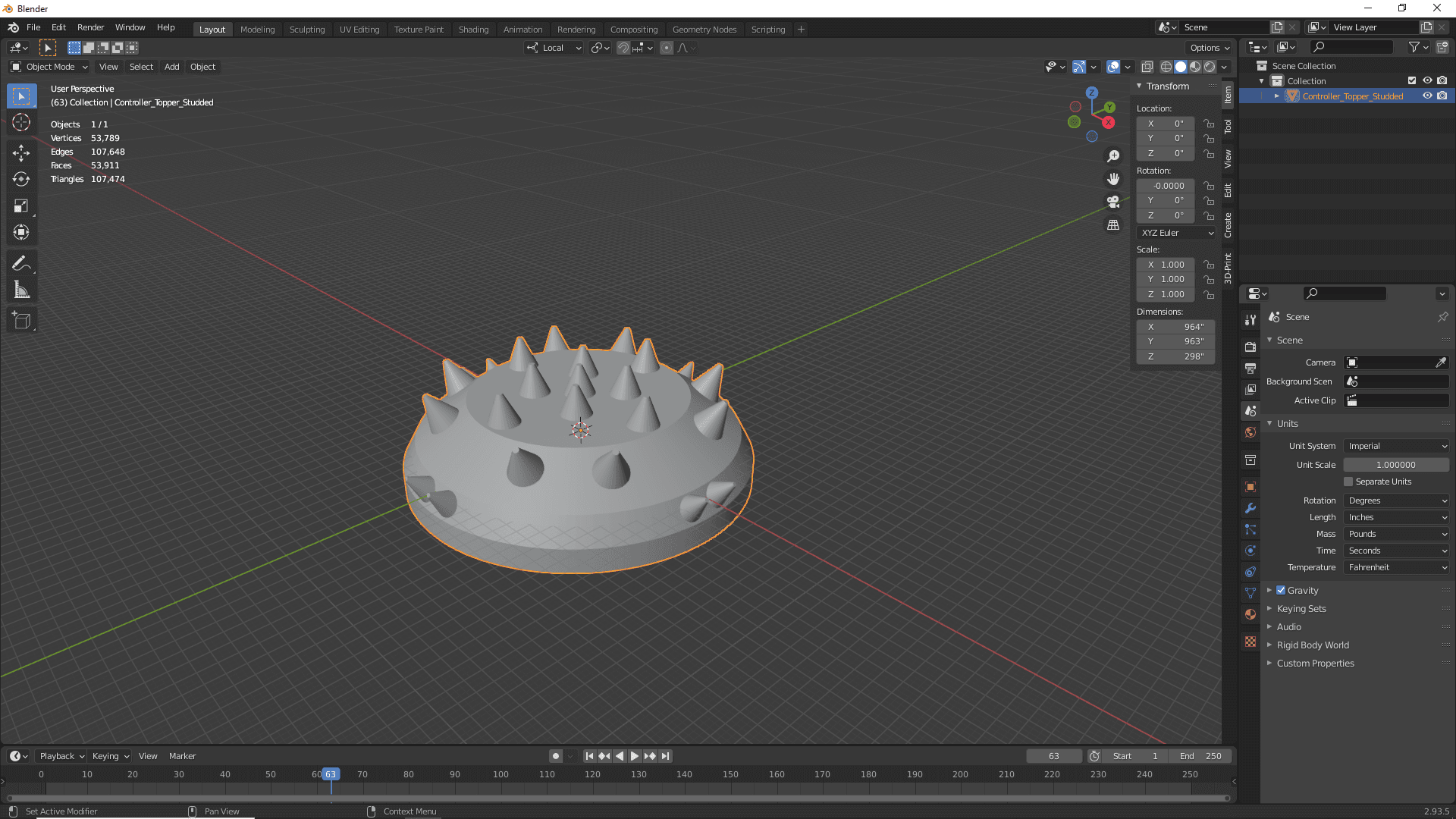
Task: Click play button in timeline controls
Action: tap(633, 756)
